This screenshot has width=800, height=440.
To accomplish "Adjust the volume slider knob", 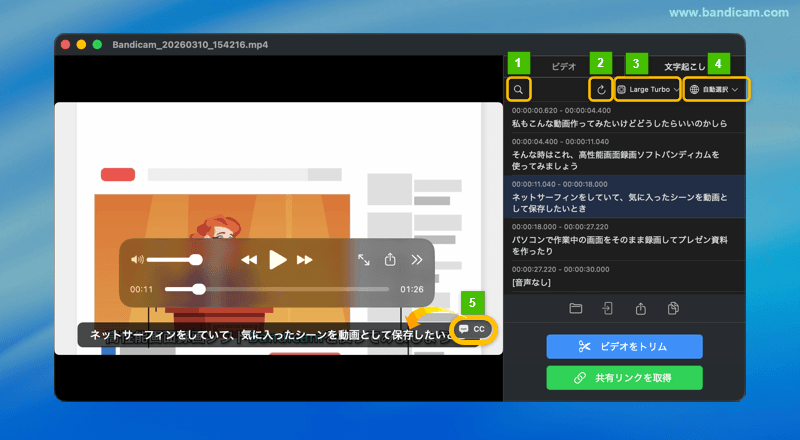I will point(196,260).
